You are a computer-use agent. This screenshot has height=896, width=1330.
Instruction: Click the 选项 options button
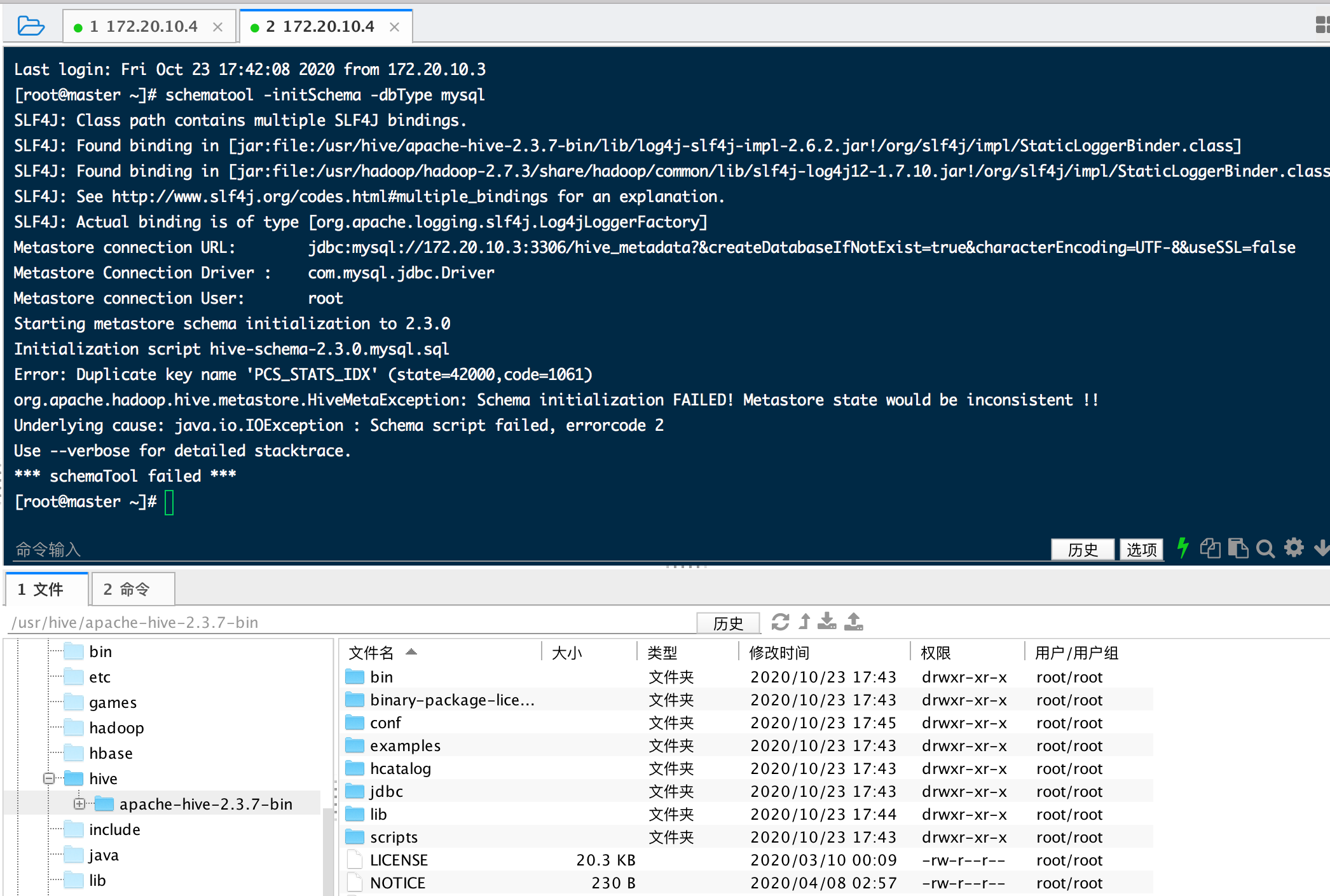pyautogui.click(x=1141, y=550)
